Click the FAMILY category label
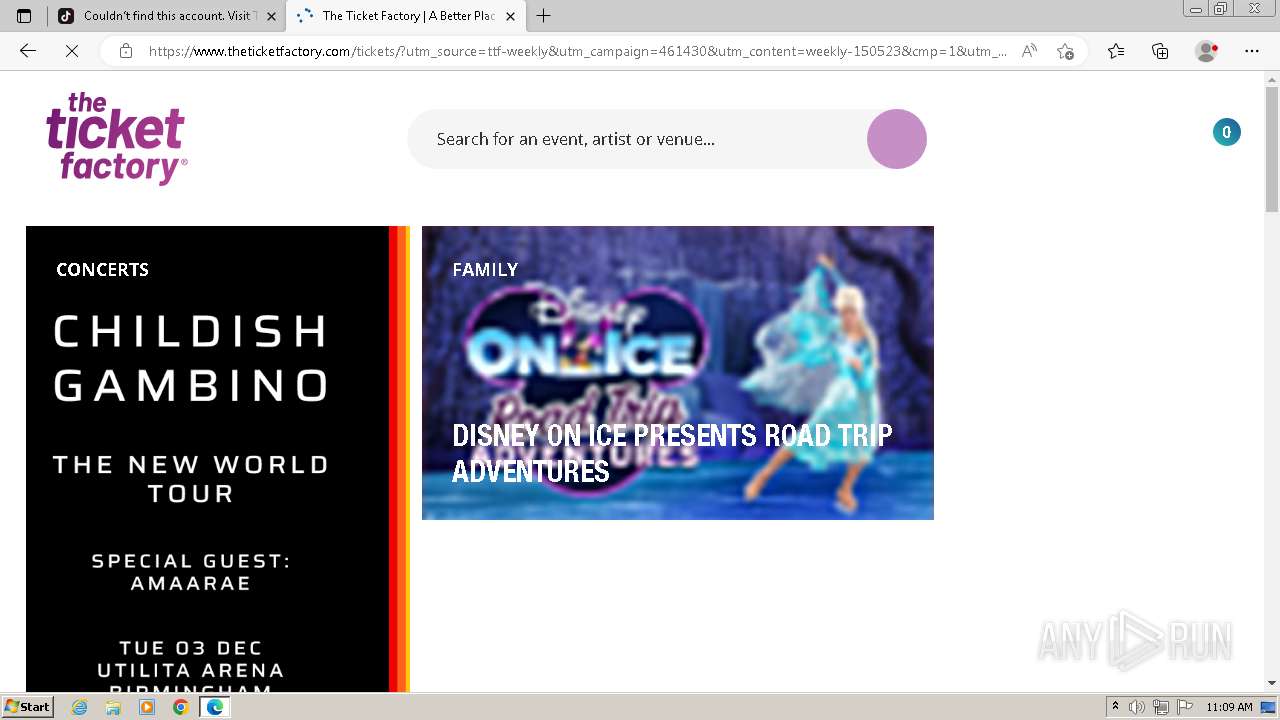Screen dimensions: 1280x720 tap(485, 269)
